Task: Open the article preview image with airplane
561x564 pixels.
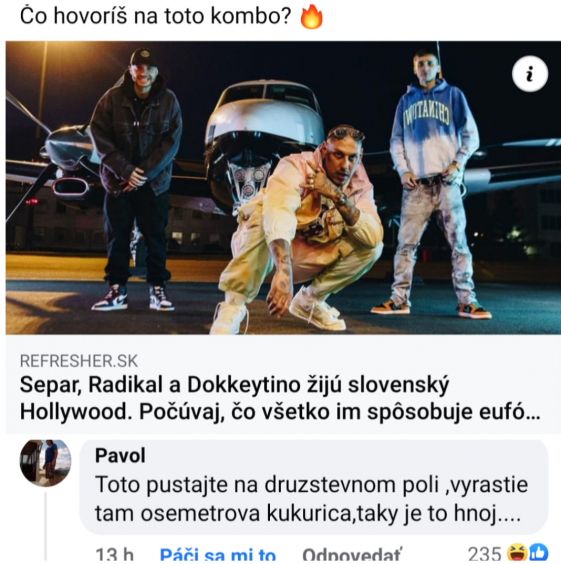Action: pyautogui.click(x=283, y=188)
